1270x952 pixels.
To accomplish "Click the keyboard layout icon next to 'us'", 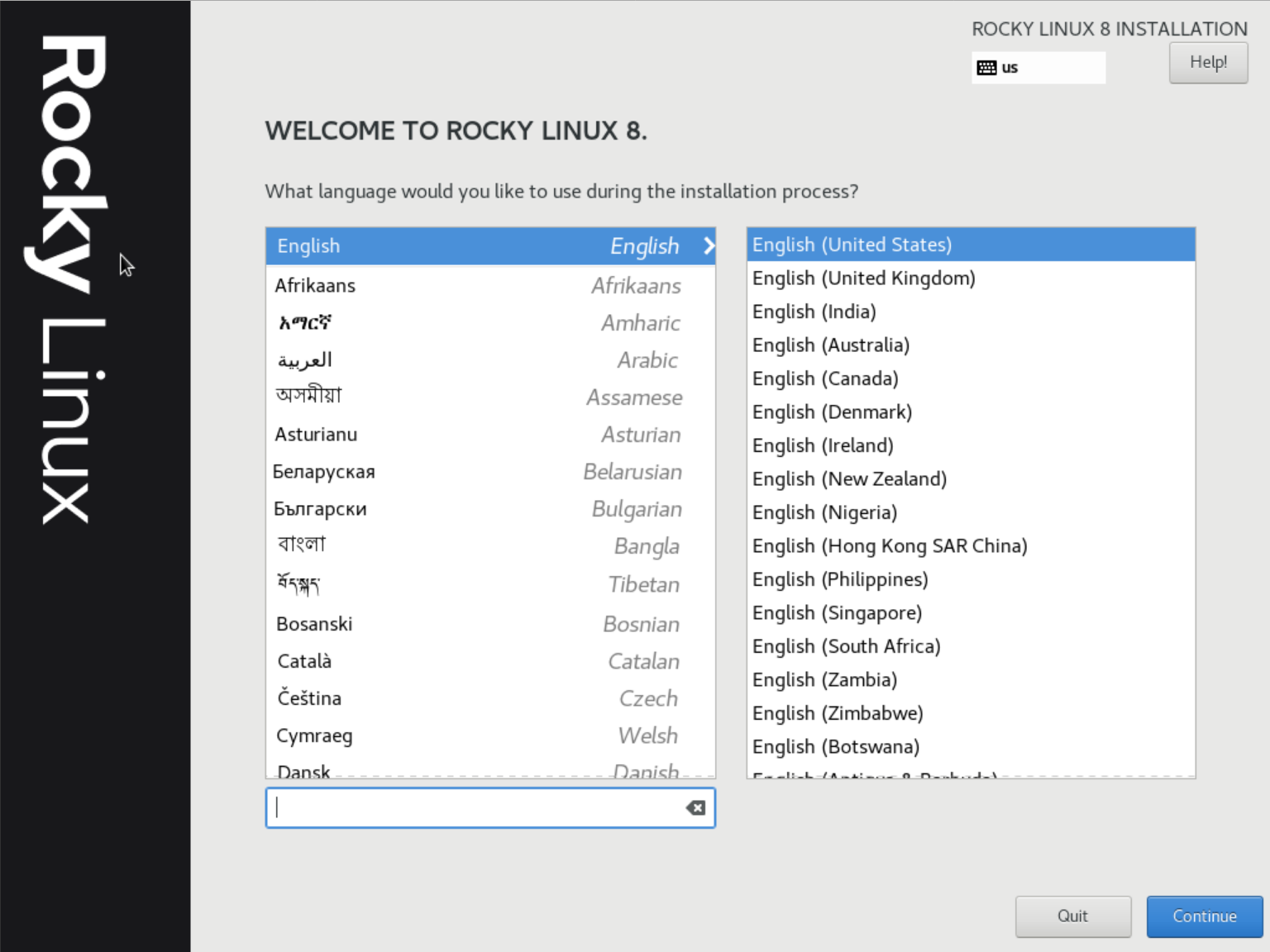I will pos(986,68).
